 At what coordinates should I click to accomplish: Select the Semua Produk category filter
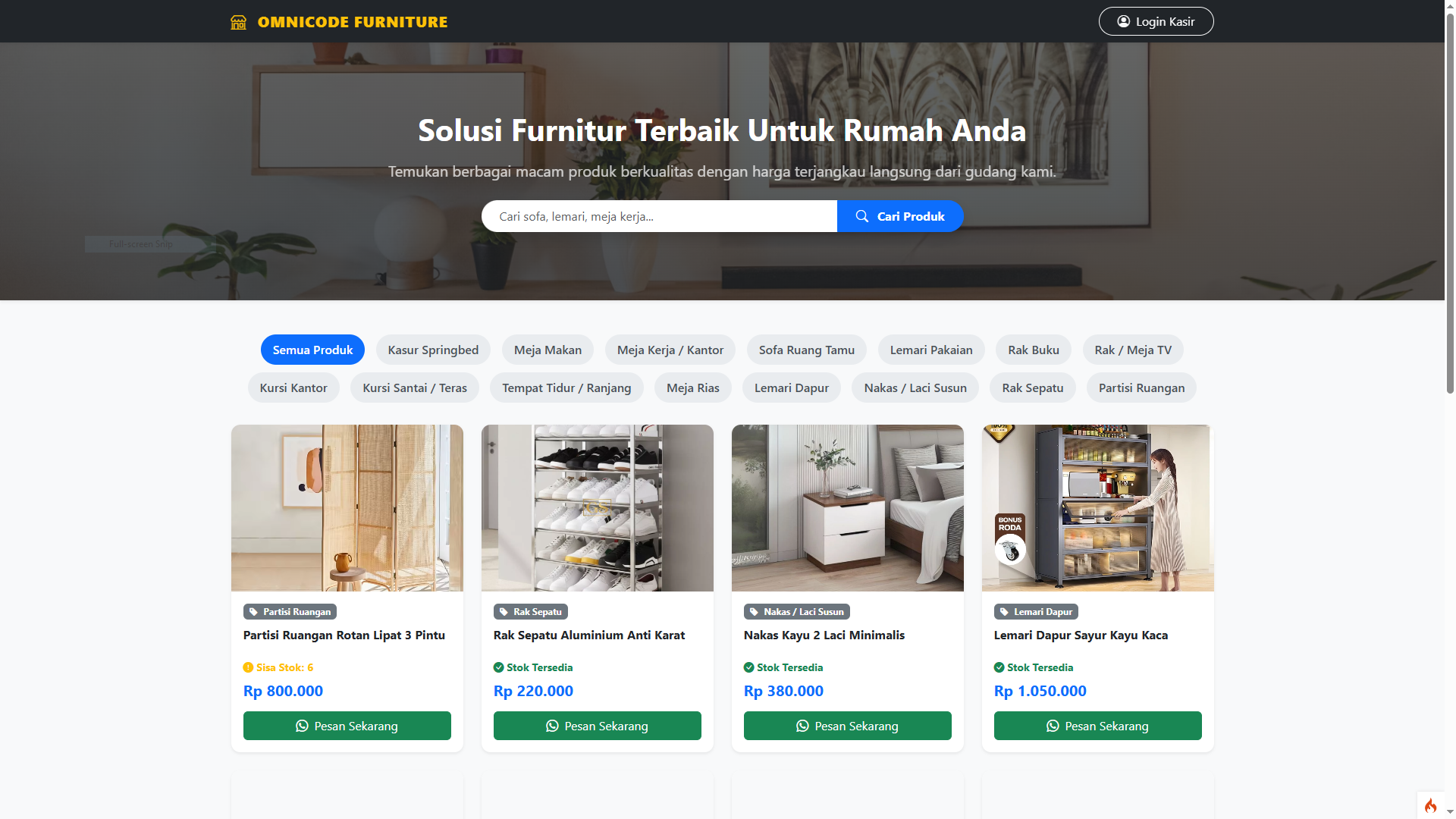click(x=312, y=350)
